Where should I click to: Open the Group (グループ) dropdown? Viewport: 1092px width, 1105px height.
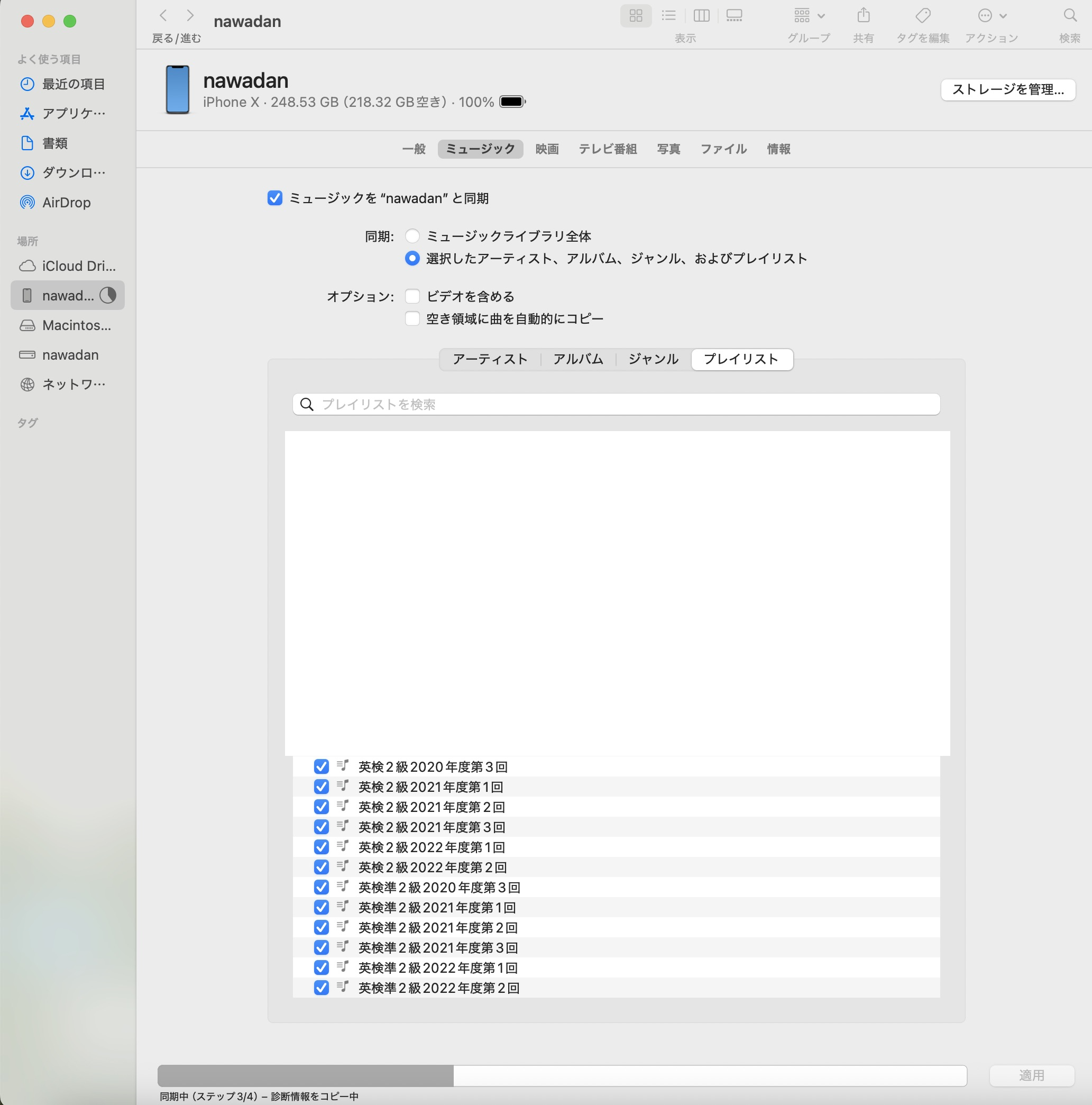(809, 15)
